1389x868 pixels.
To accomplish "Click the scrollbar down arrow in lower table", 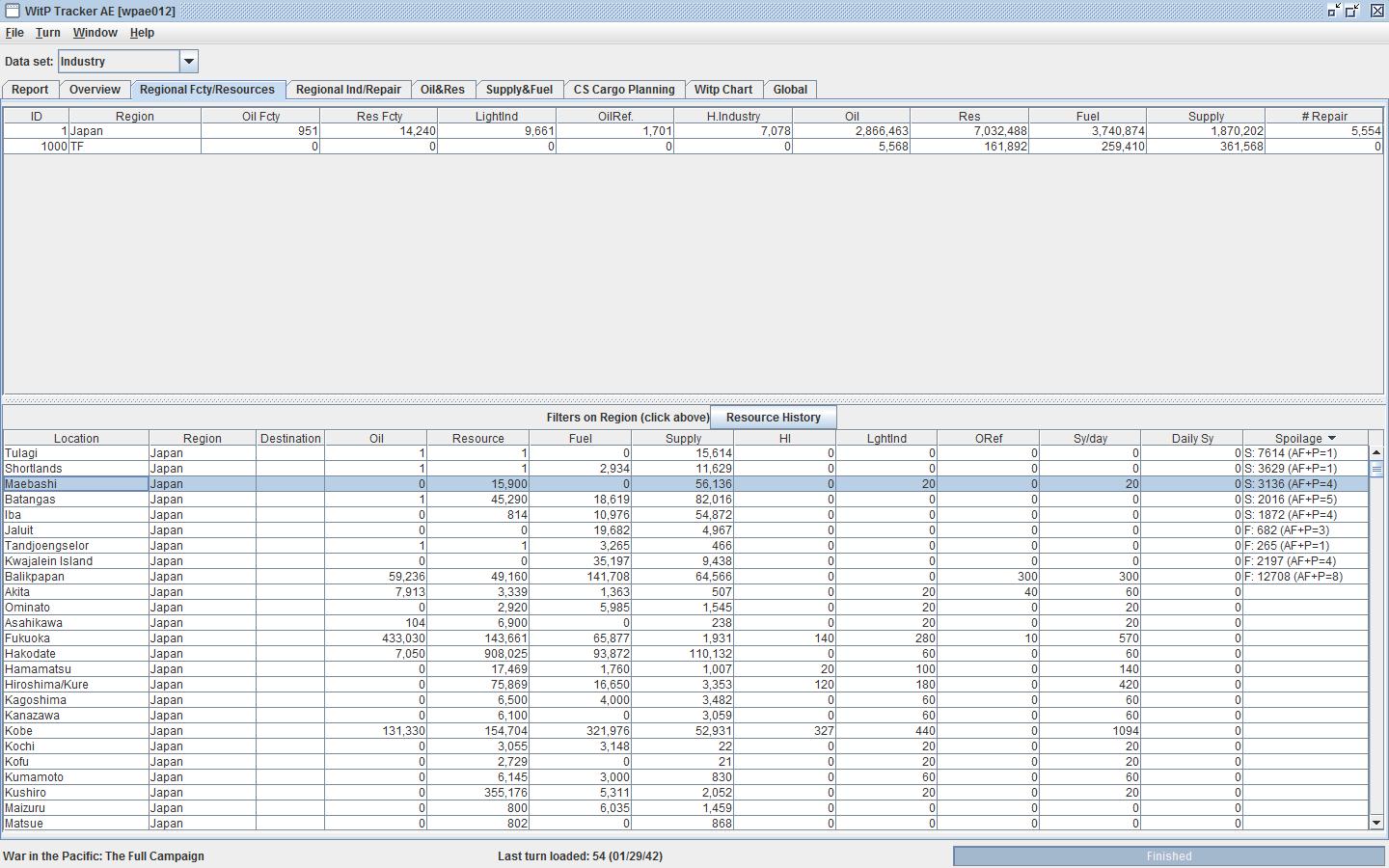I will (x=1376, y=823).
